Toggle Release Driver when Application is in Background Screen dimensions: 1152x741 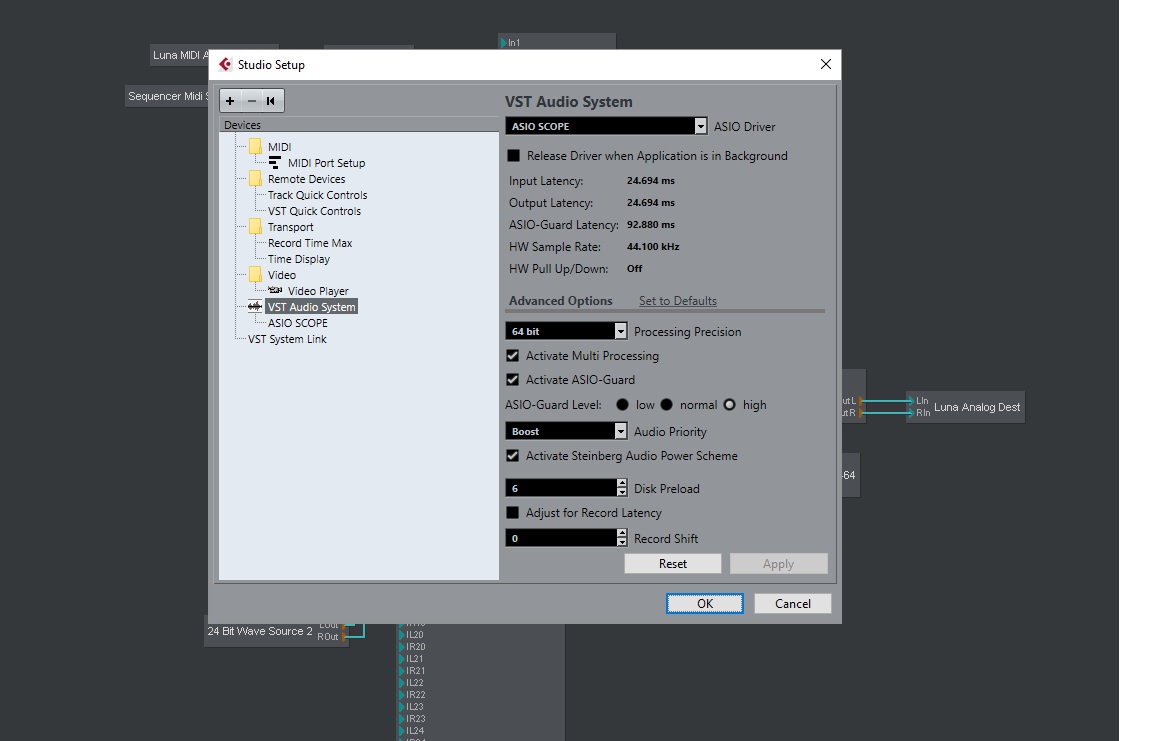point(512,155)
